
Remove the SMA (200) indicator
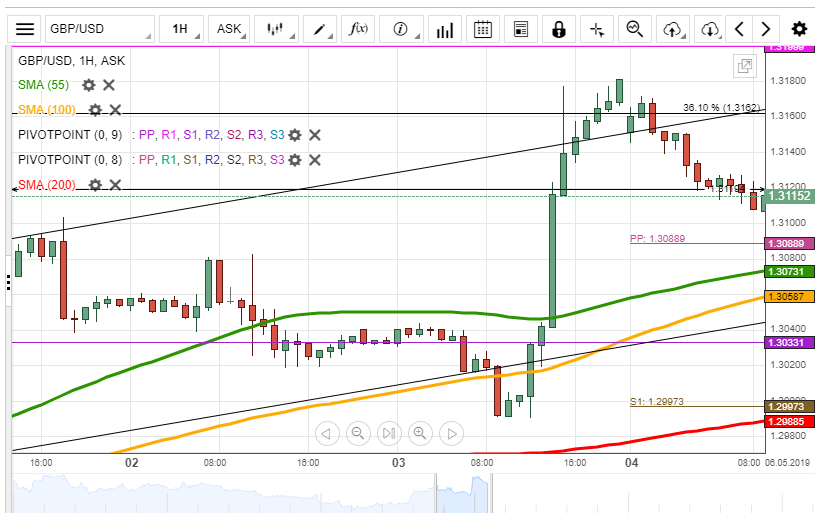(x=115, y=185)
